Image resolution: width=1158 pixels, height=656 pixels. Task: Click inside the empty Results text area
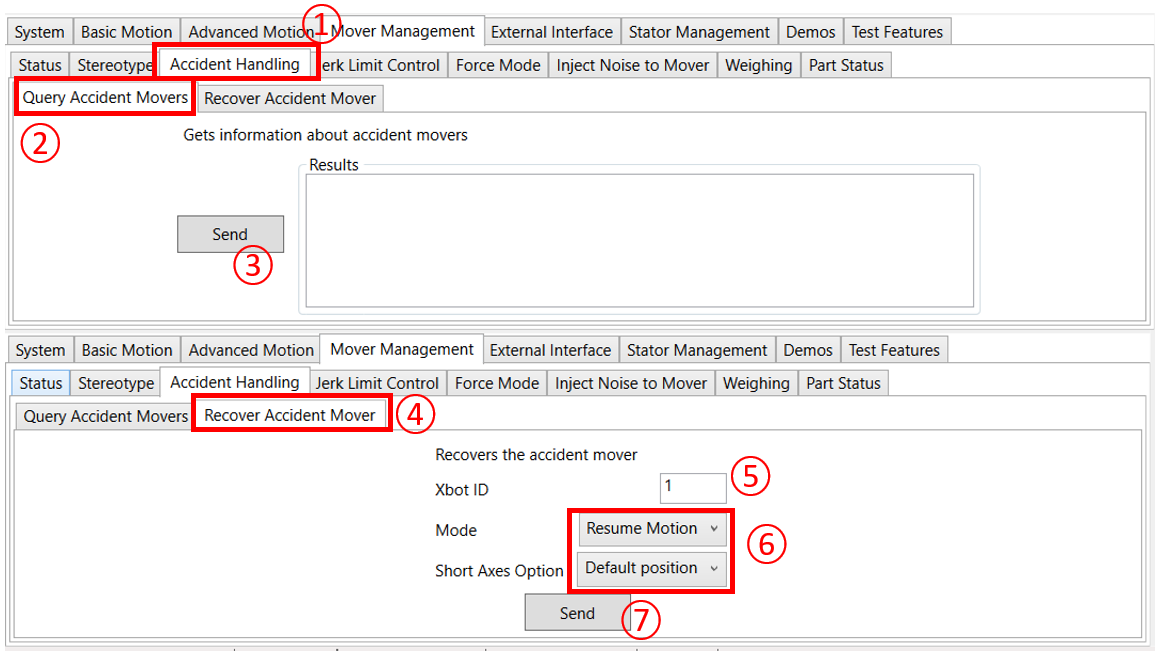pos(639,240)
